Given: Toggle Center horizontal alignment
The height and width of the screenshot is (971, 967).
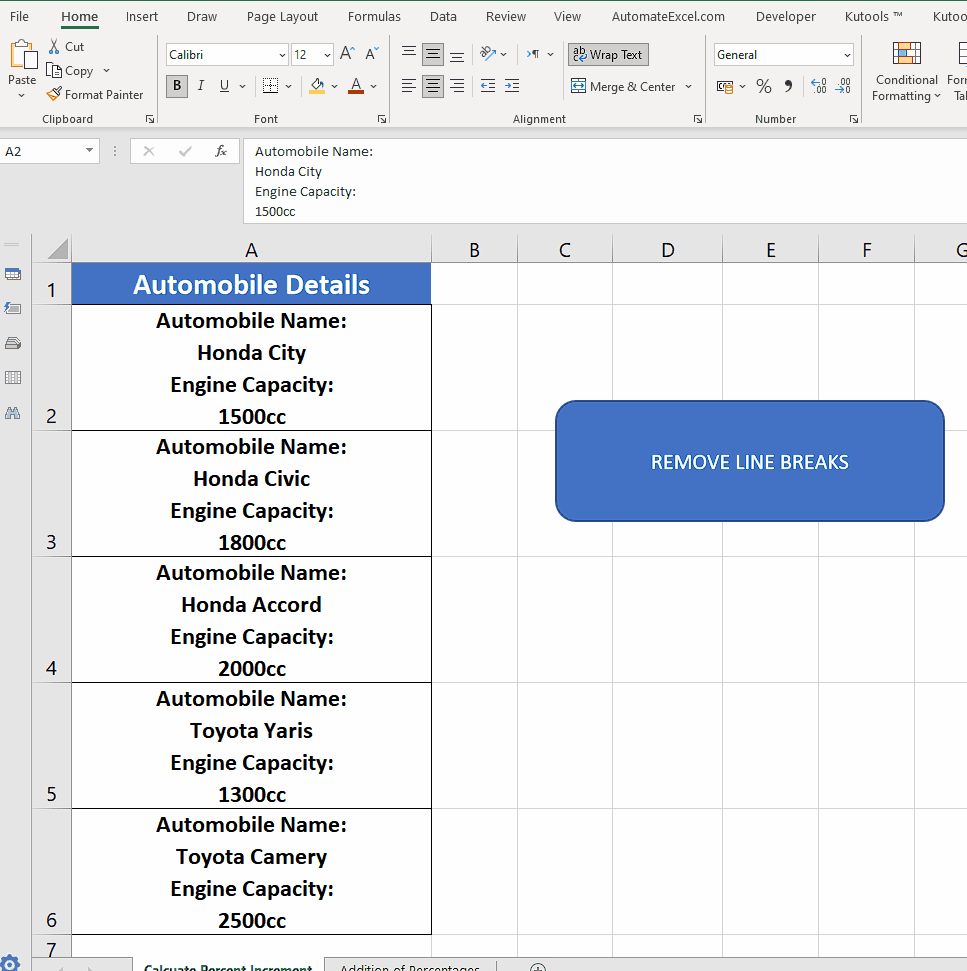Looking at the screenshot, I should (x=433, y=85).
